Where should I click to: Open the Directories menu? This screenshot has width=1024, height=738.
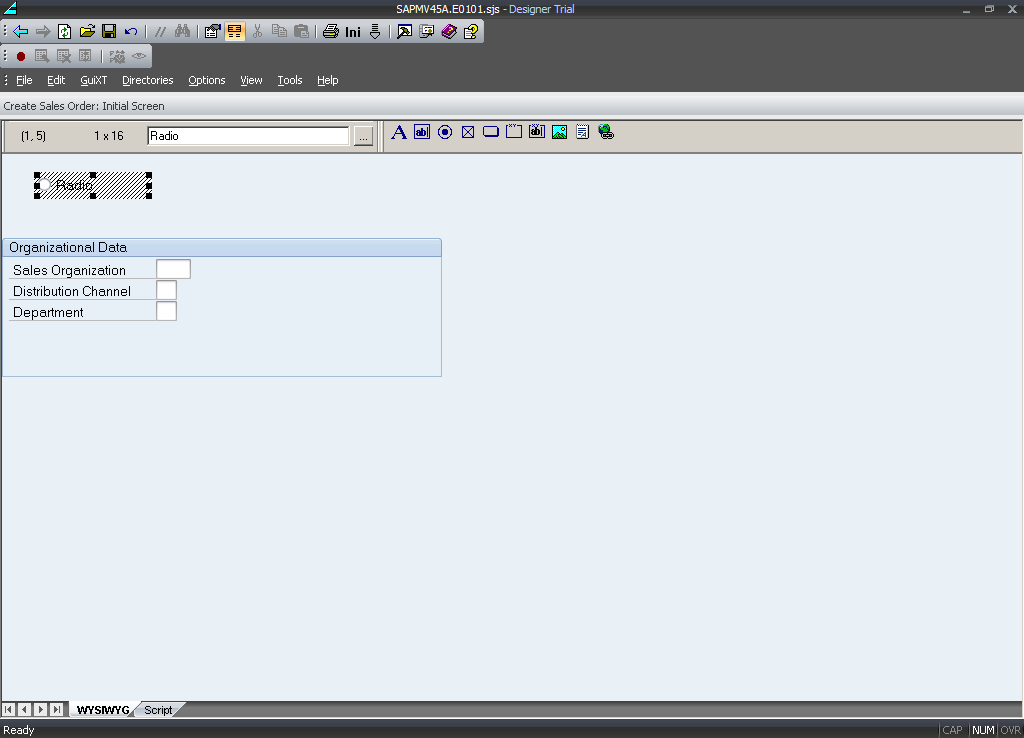[147, 80]
